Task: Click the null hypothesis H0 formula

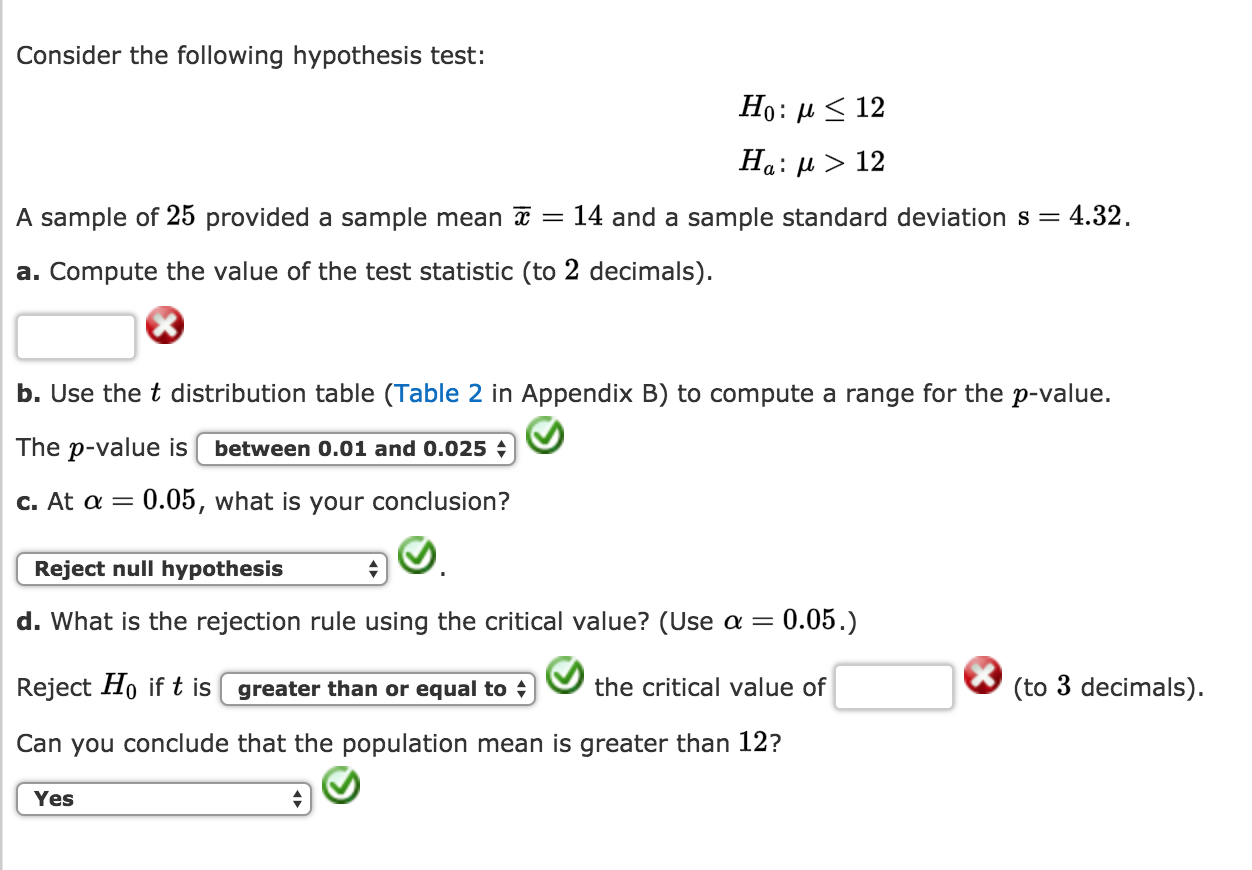Action: click(x=812, y=108)
